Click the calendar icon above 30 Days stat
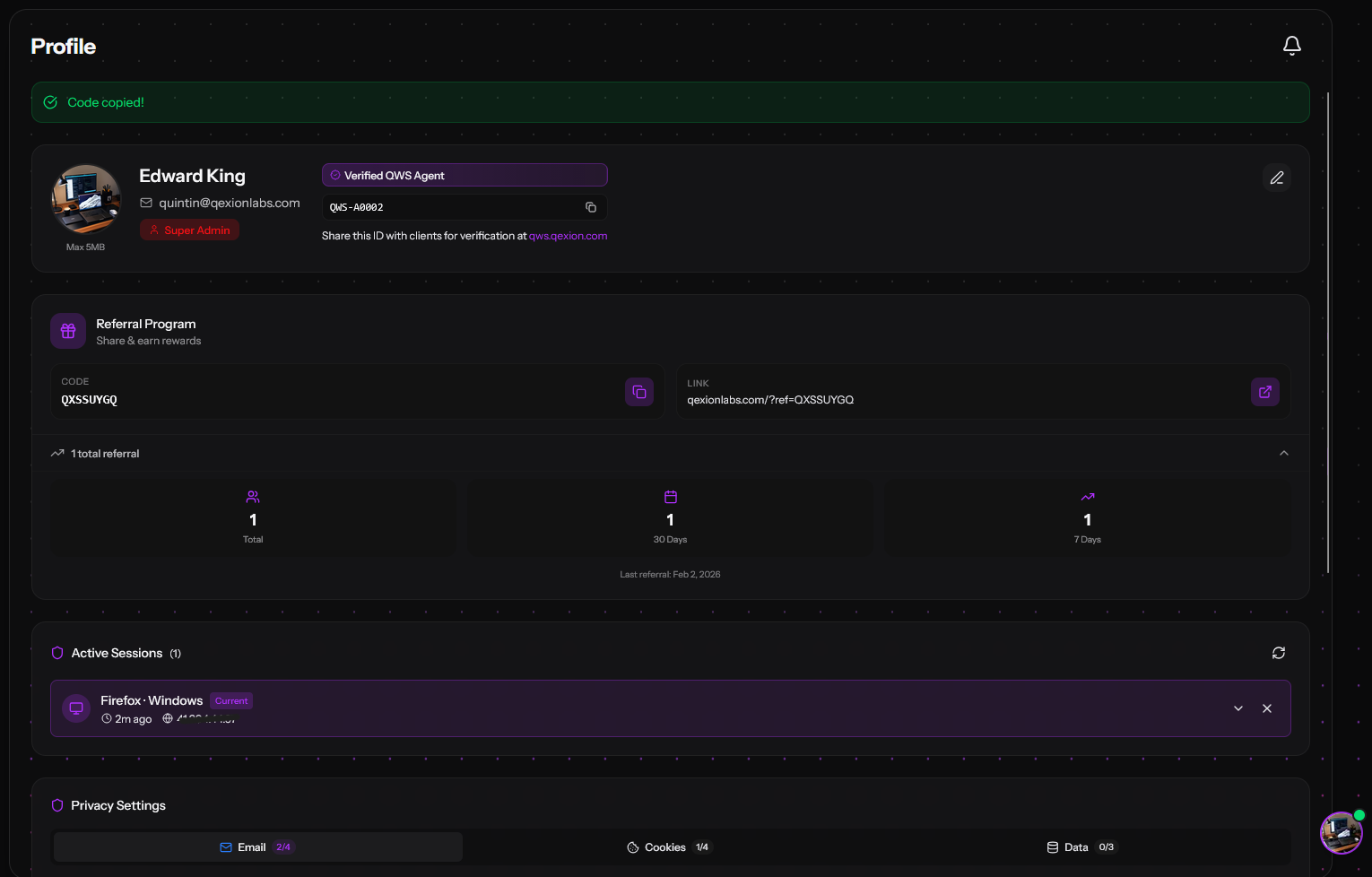Image resolution: width=1372 pixels, height=877 pixels. point(670,497)
